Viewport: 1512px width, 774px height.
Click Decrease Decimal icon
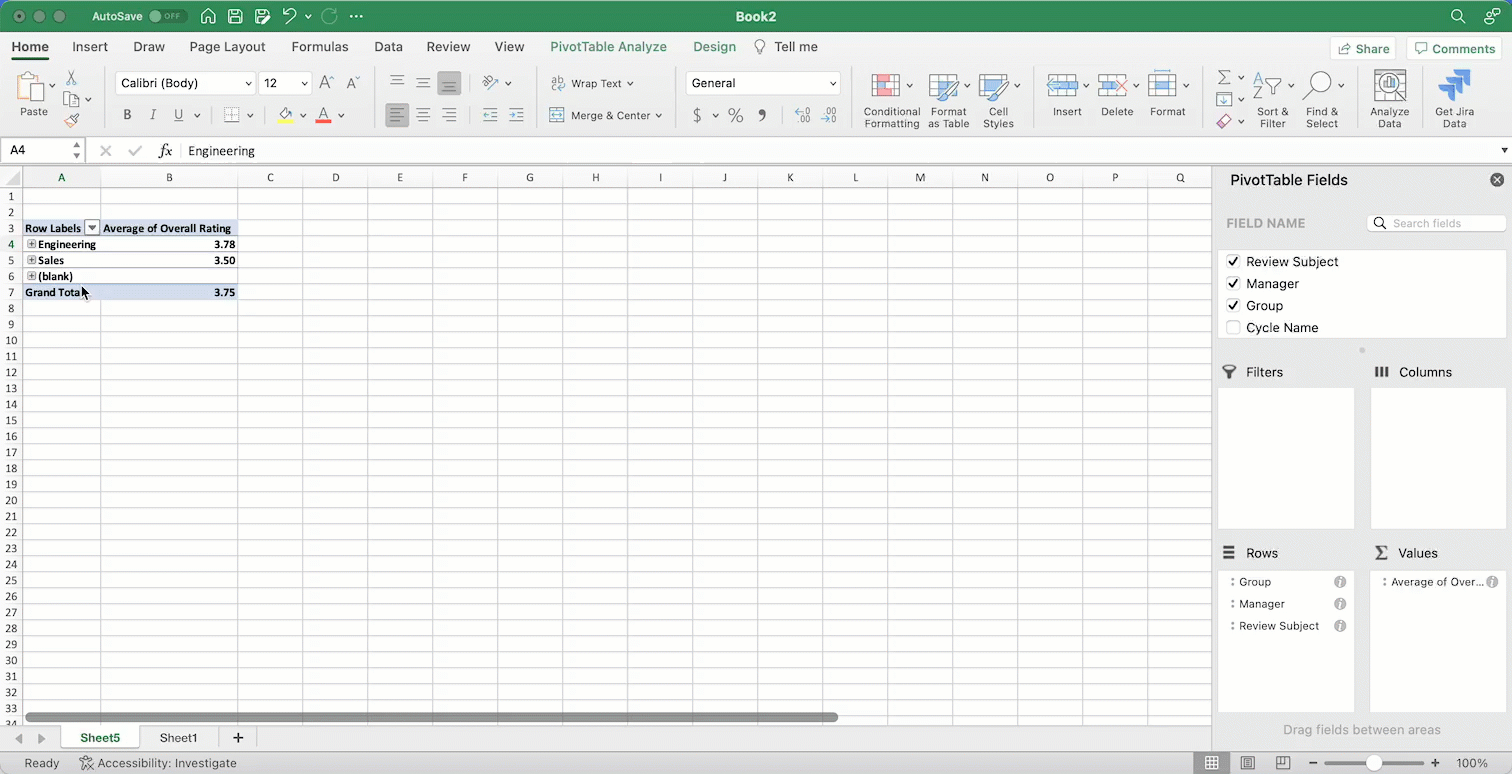[x=829, y=115]
